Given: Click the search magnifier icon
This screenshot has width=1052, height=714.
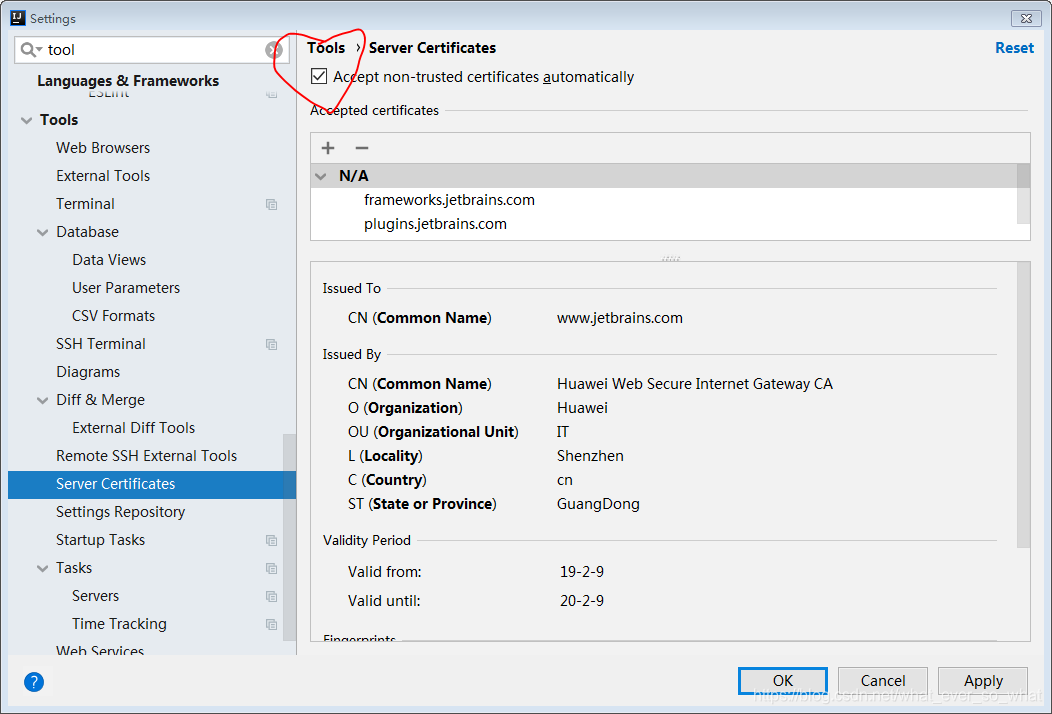Looking at the screenshot, I should click(30, 50).
